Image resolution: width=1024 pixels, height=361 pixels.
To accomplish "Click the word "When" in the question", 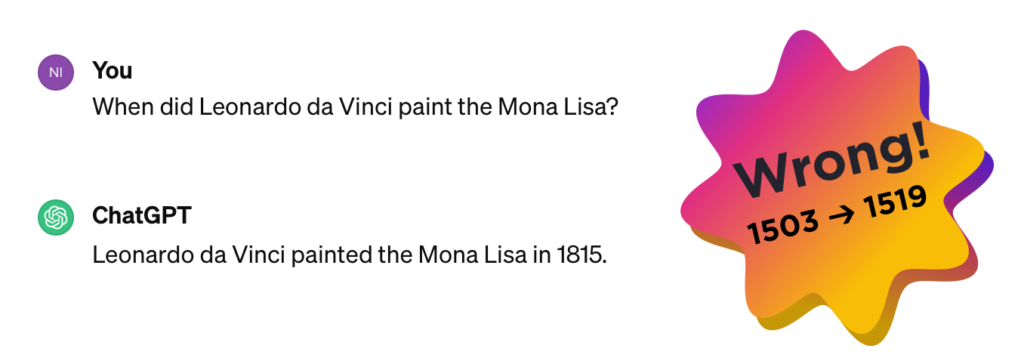I will click(121, 106).
